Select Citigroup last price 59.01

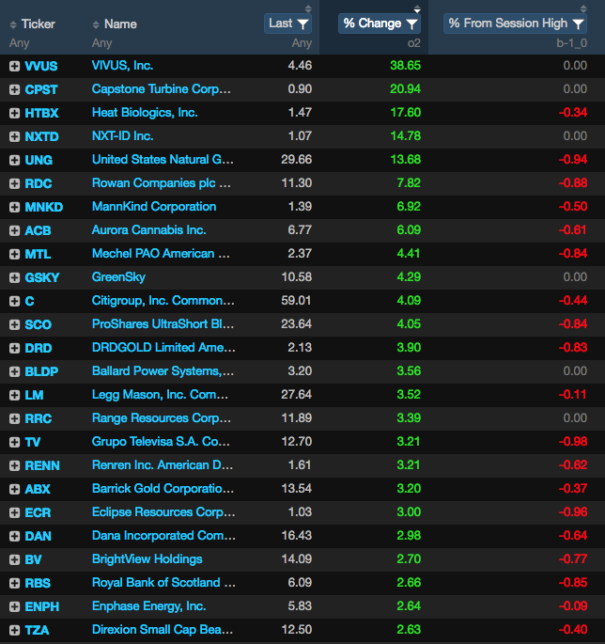297,301
